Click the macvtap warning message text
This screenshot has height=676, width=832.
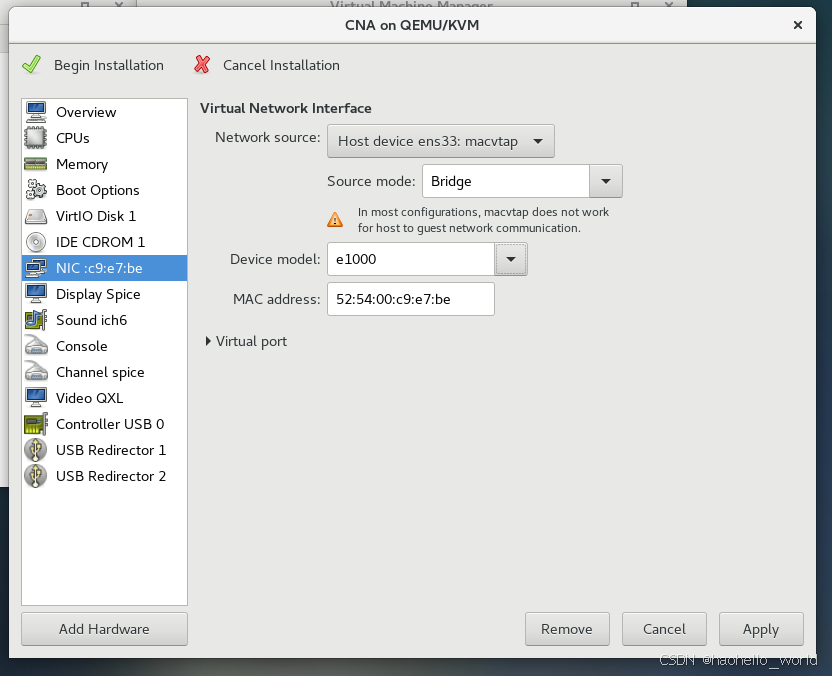(483, 220)
